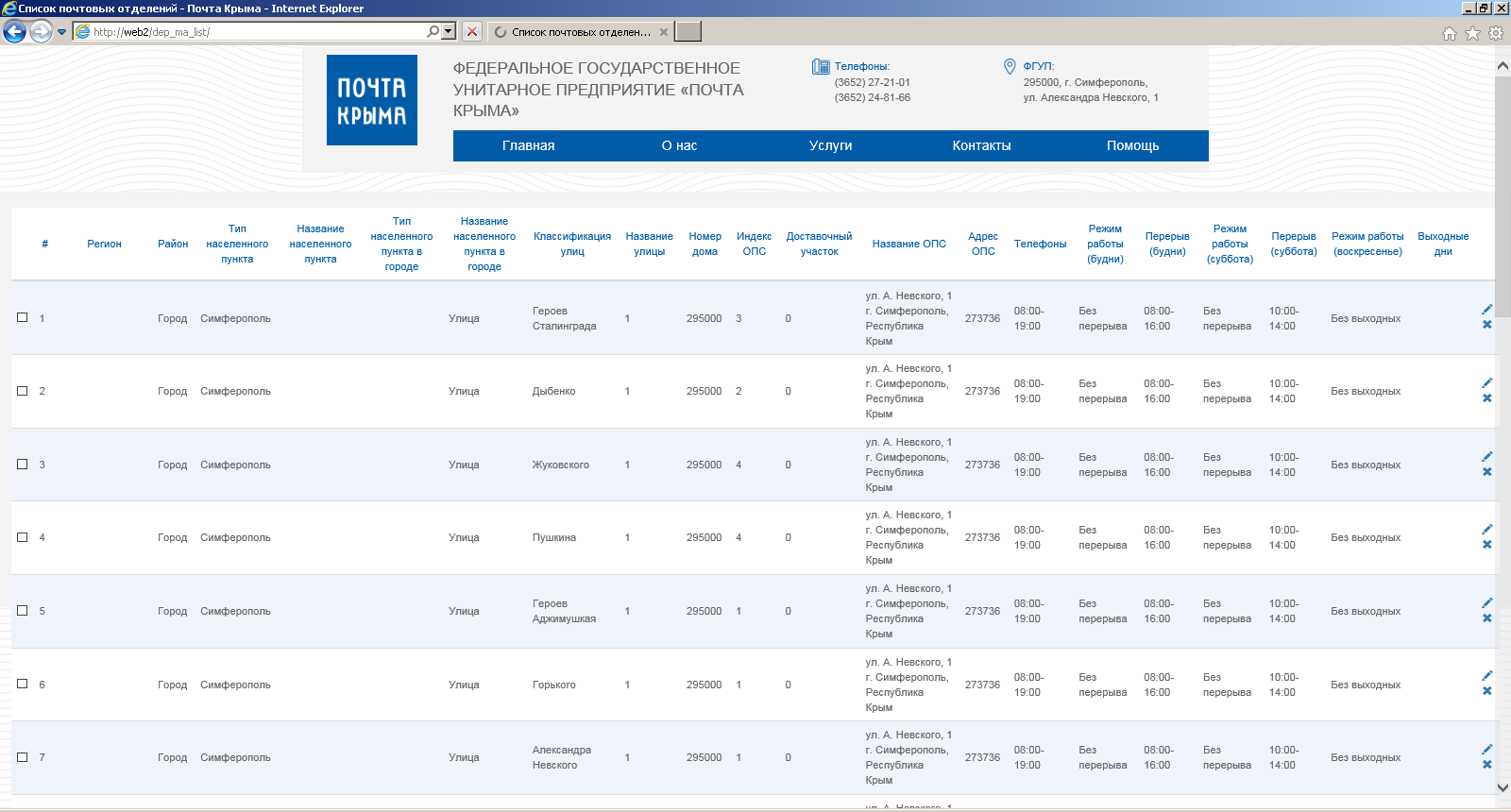Screen dimensions: 1511x812
Task: Check the row 7 checkbox
Action: pos(23,756)
